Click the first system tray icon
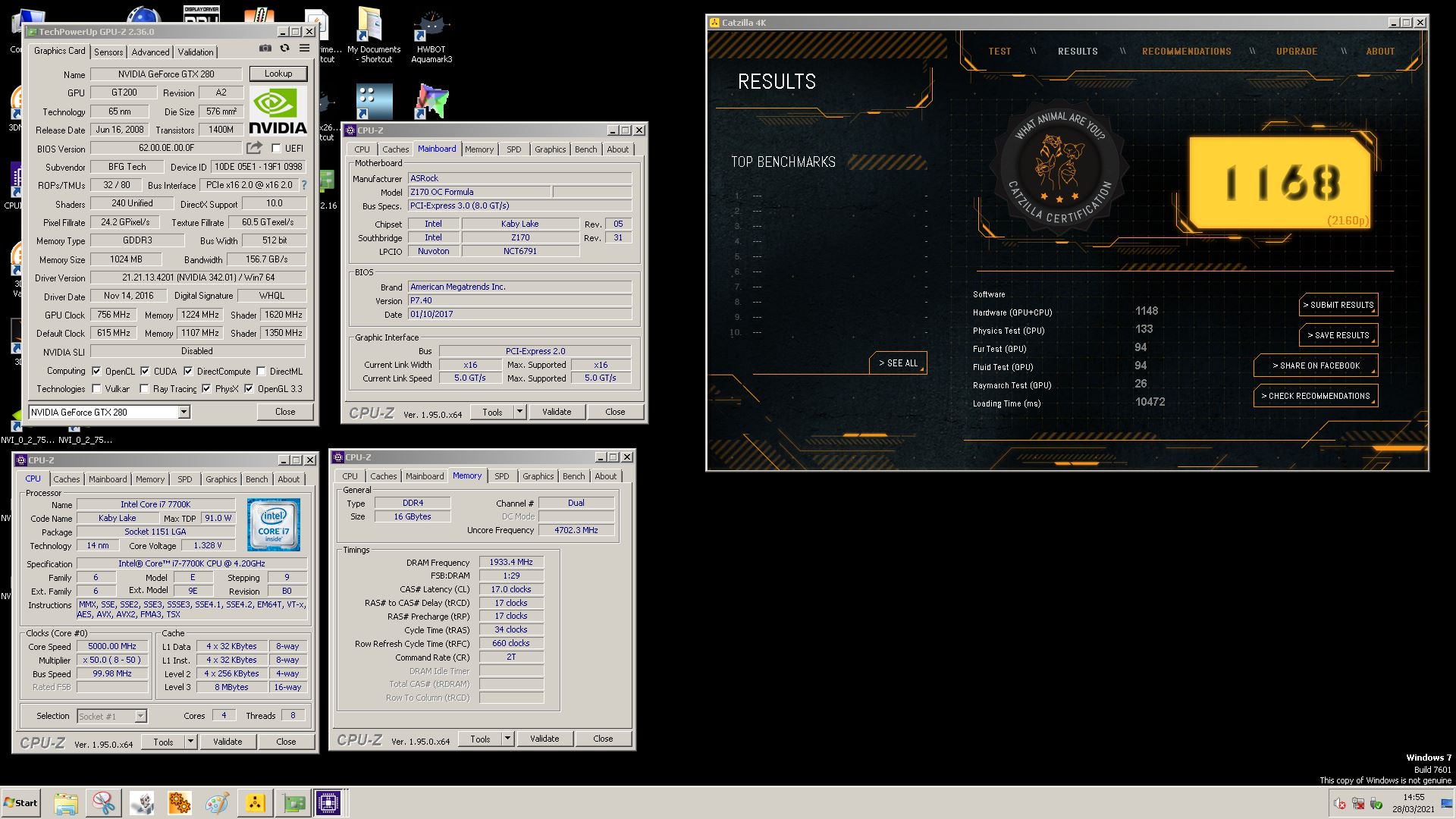This screenshot has width=1456, height=819. (1340, 804)
